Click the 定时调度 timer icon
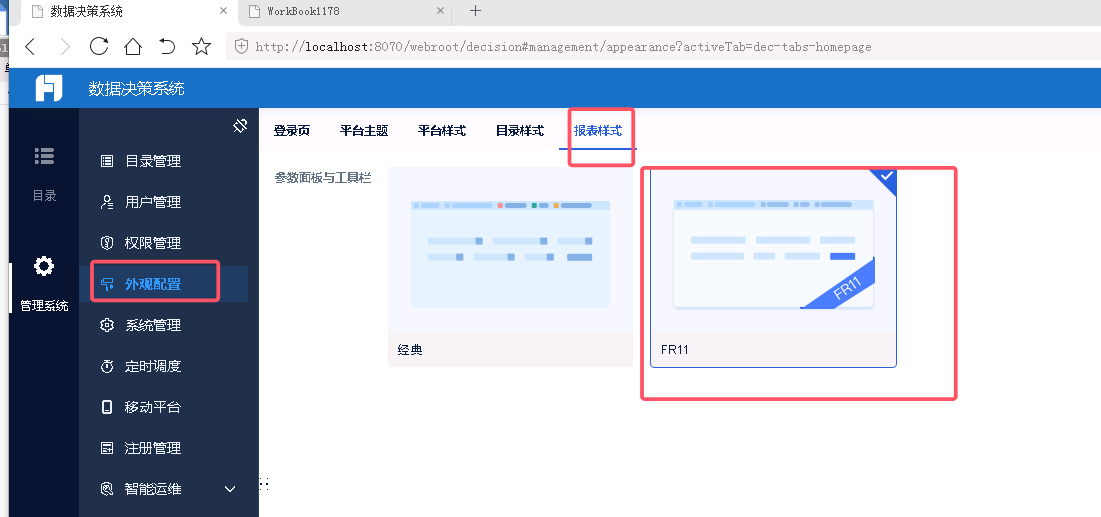This screenshot has height=517, width=1101. click(x=107, y=366)
